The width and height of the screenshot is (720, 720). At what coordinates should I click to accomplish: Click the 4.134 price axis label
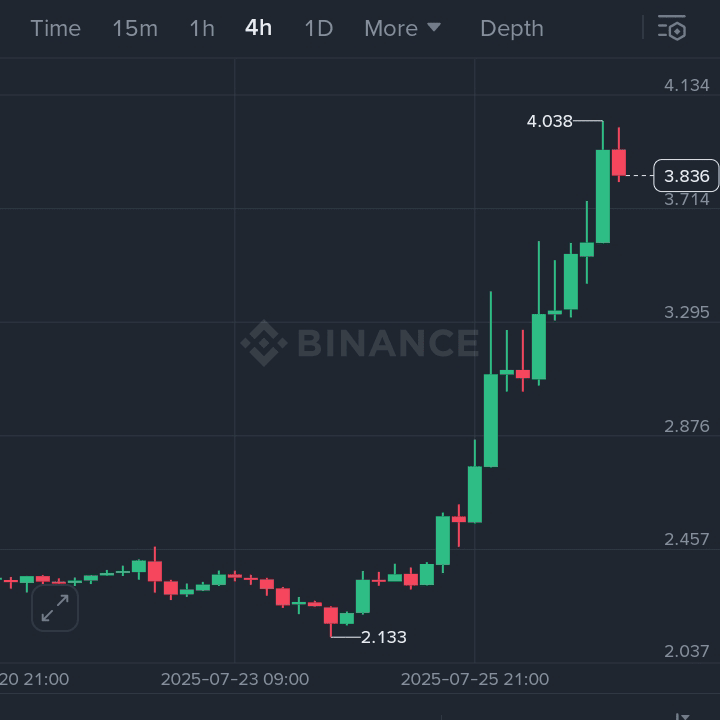coord(687,86)
